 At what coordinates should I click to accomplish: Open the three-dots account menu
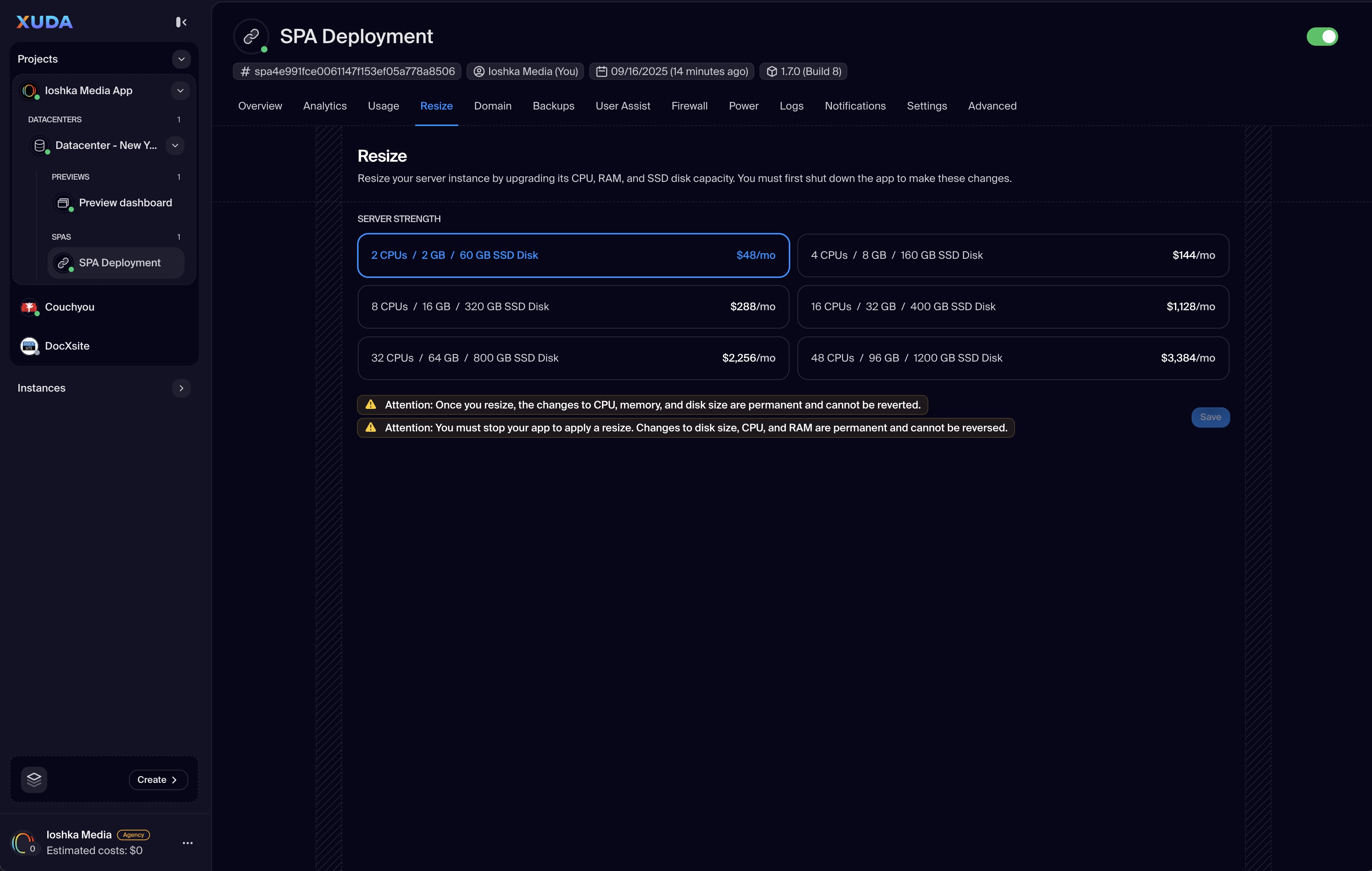click(188, 842)
